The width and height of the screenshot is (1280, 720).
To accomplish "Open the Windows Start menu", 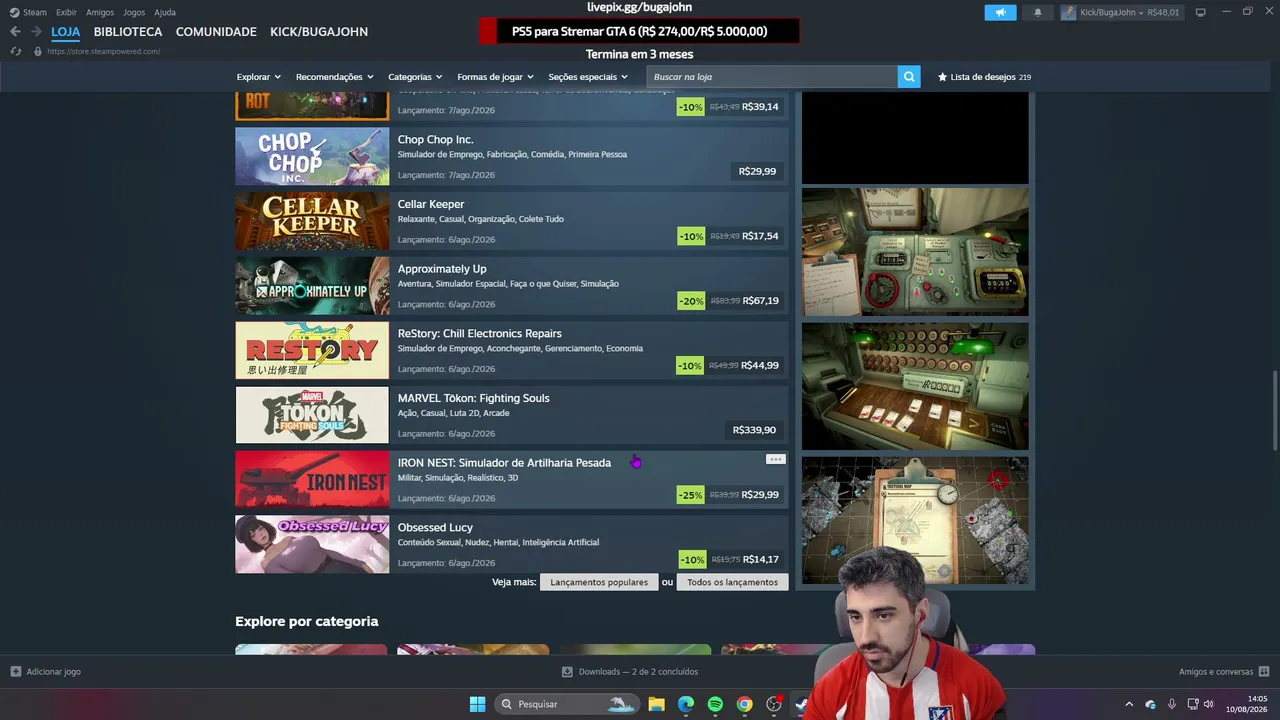I will pyautogui.click(x=477, y=704).
